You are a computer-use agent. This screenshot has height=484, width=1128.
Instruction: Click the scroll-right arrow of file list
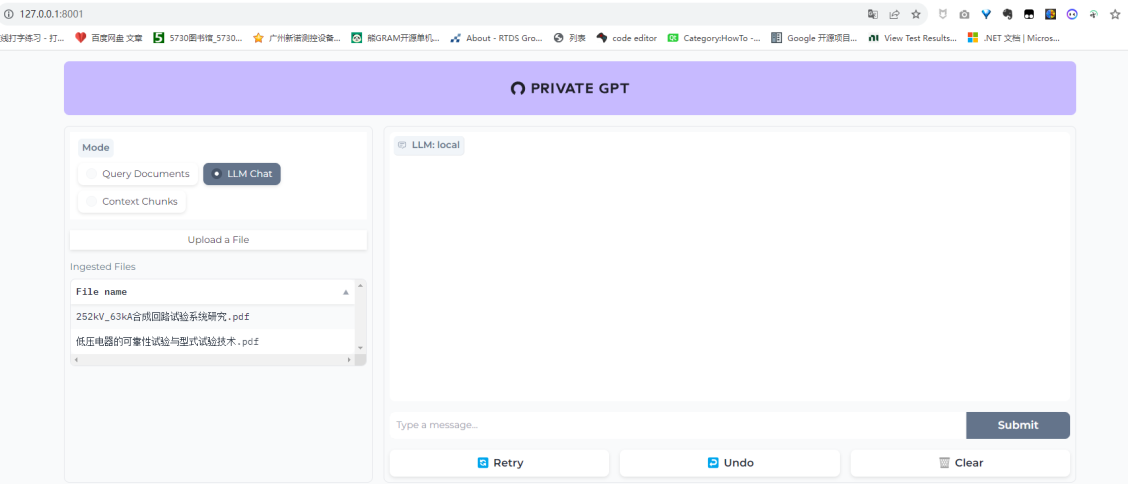coord(350,359)
